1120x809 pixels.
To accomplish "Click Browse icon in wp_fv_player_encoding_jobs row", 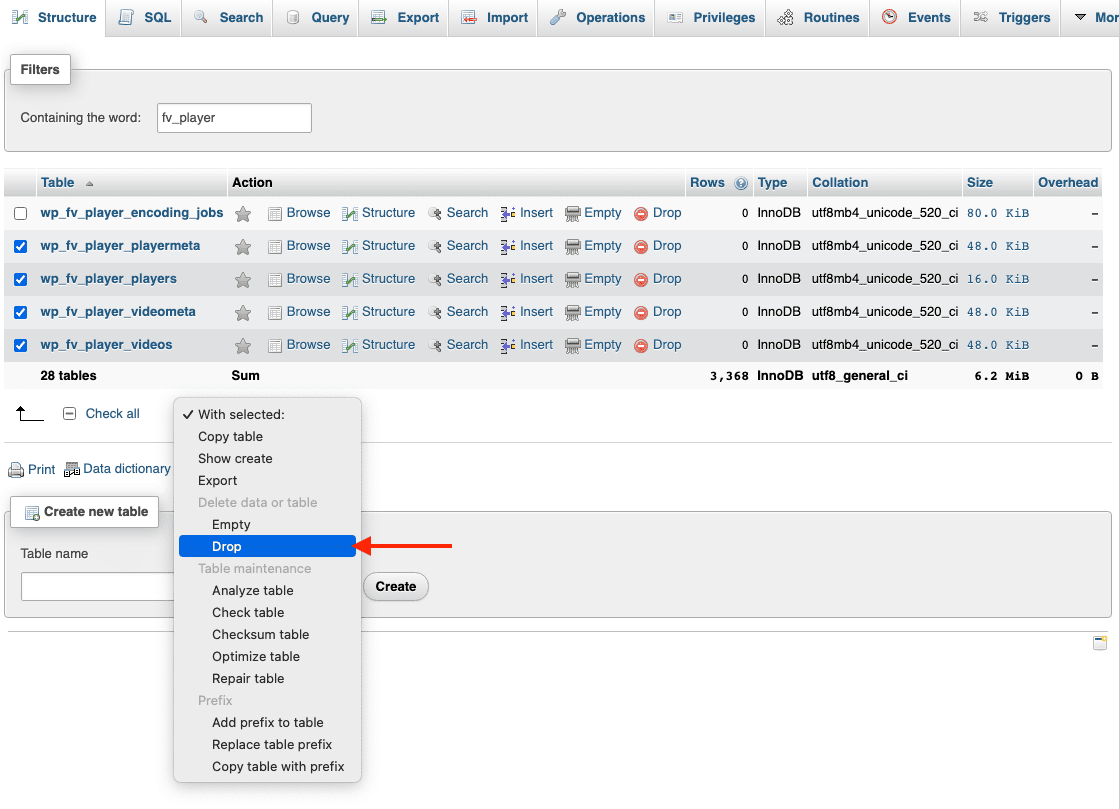I will tap(275, 213).
